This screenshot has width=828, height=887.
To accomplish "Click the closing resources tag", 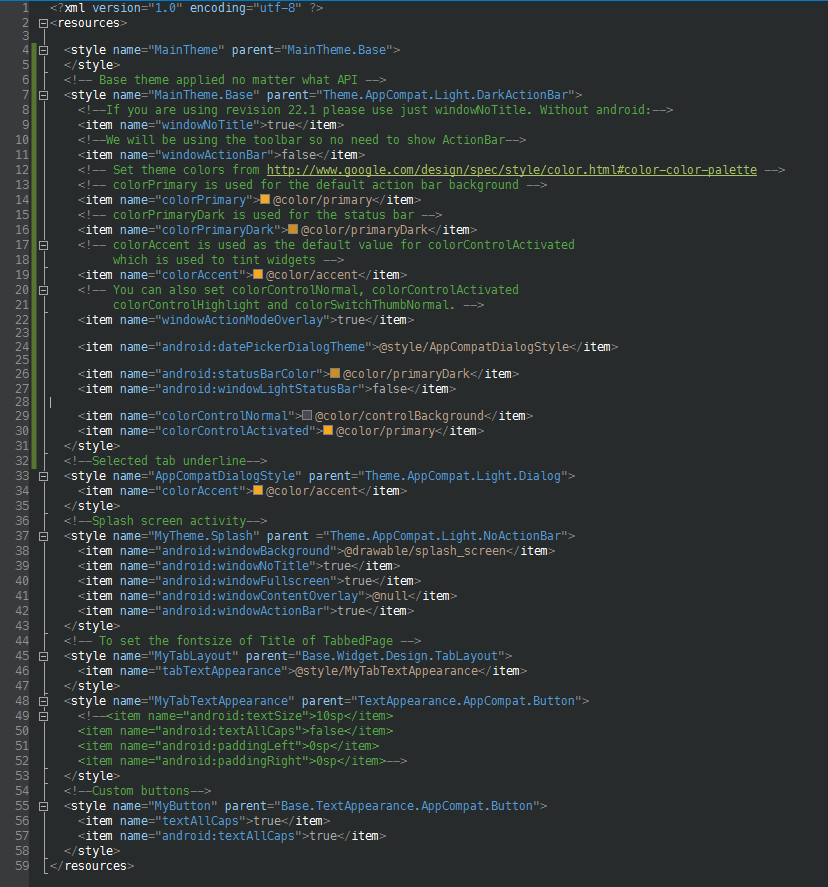I will (92, 866).
